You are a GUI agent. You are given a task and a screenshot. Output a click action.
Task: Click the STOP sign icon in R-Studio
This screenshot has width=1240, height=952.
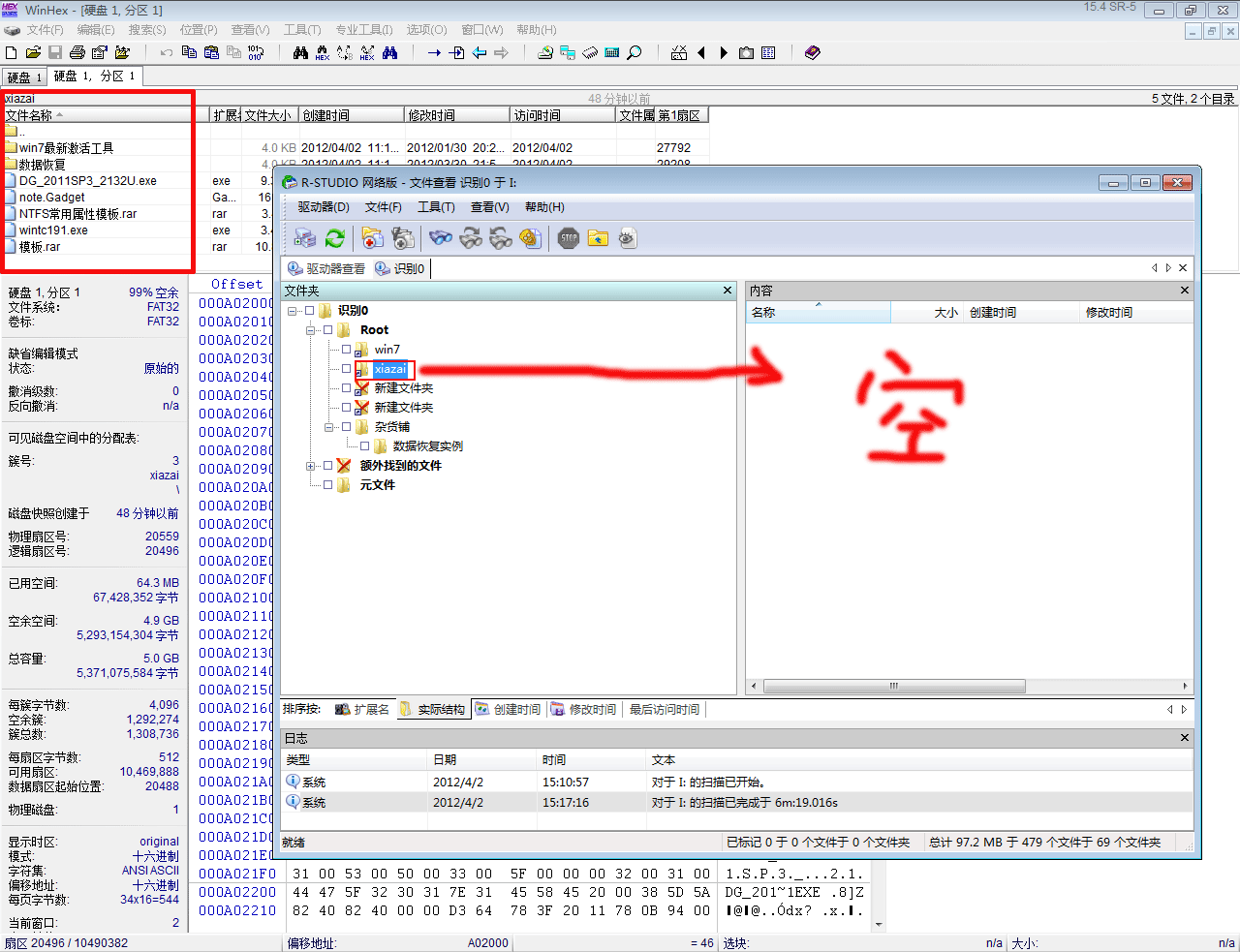(x=569, y=238)
